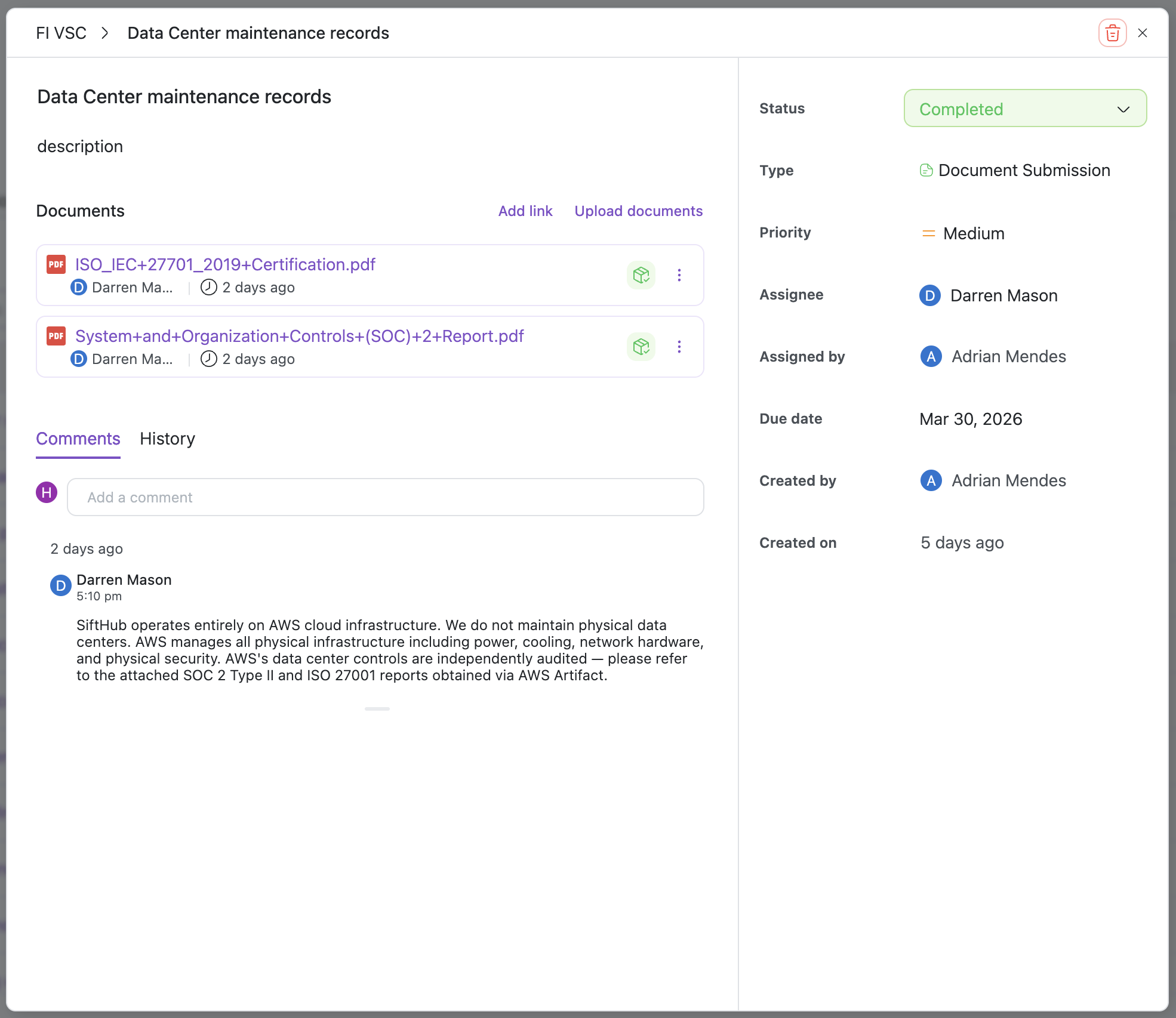Click the Add a comment input field
This screenshot has height=1018, width=1176.
[x=385, y=497]
